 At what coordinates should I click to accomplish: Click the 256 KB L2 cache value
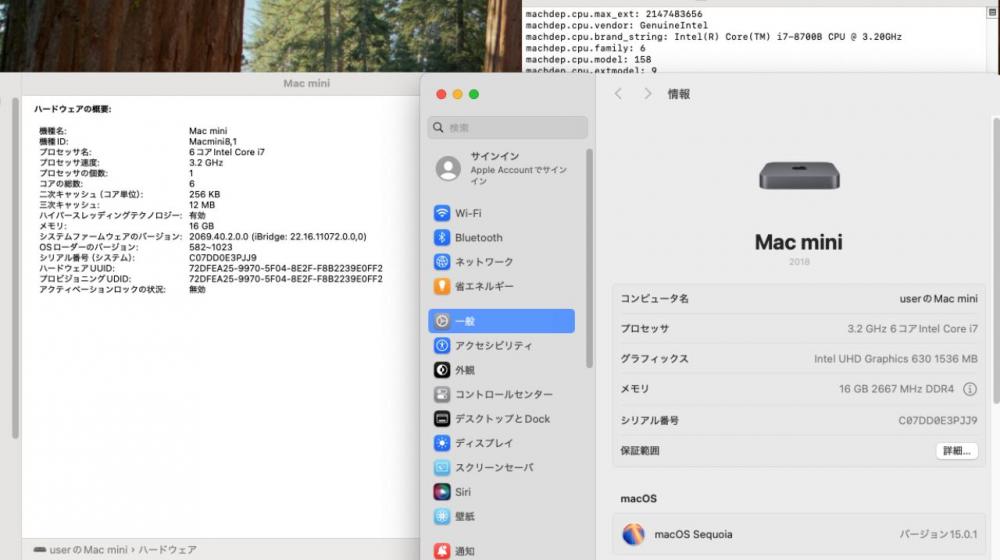[204, 194]
